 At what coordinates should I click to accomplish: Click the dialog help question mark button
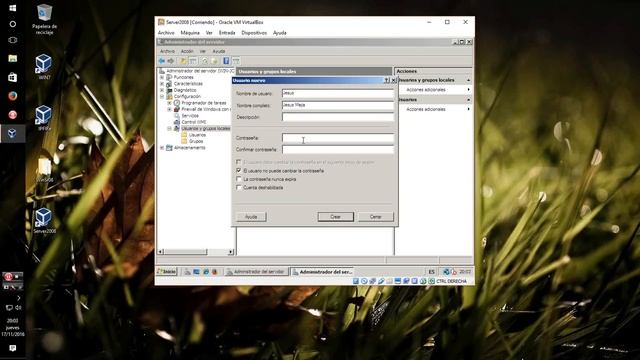pos(387,80)
